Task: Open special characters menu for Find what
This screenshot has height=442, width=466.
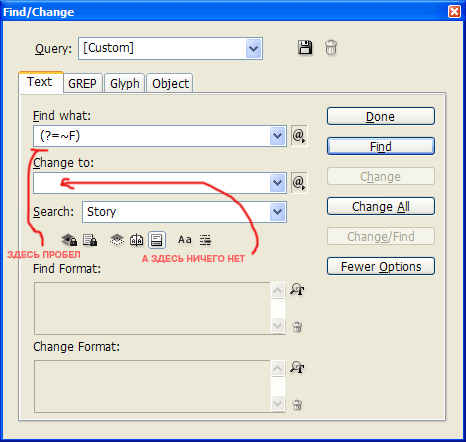Action: (x=299, y=136)
